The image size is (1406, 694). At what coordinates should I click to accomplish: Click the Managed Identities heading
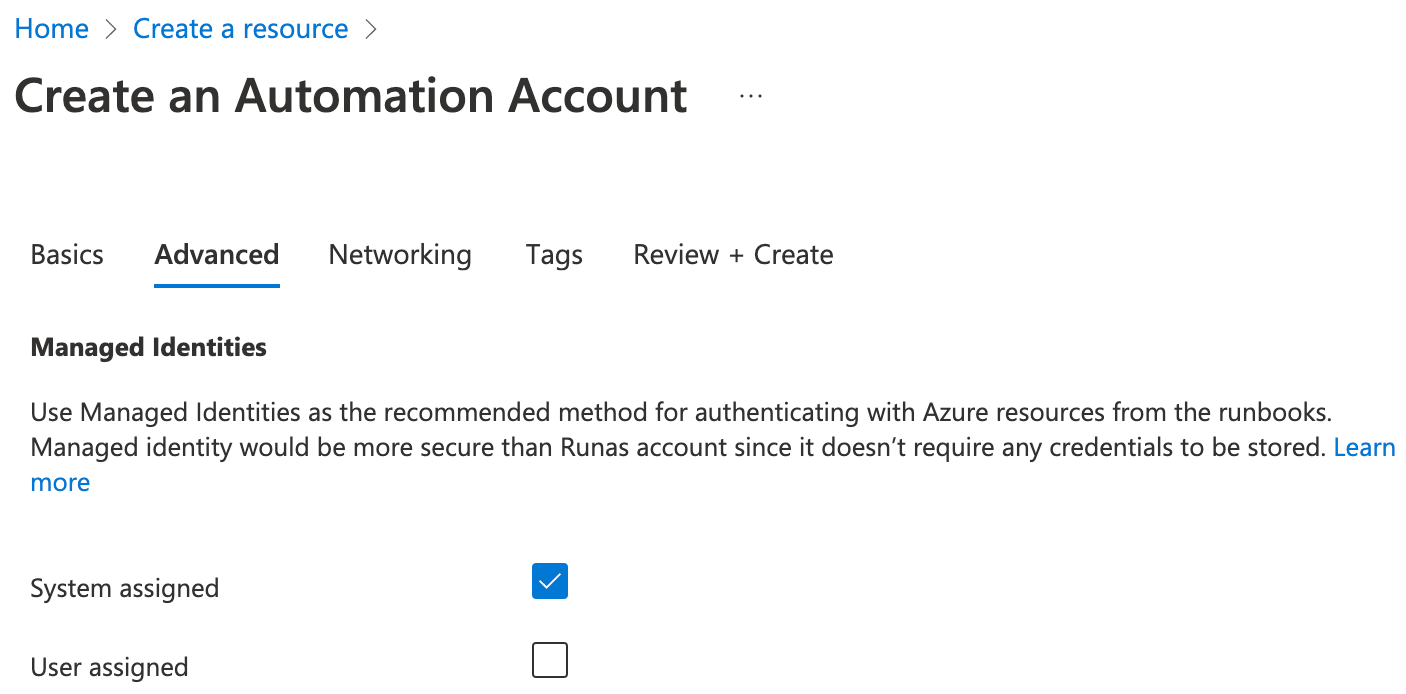(x=149, y=347)
